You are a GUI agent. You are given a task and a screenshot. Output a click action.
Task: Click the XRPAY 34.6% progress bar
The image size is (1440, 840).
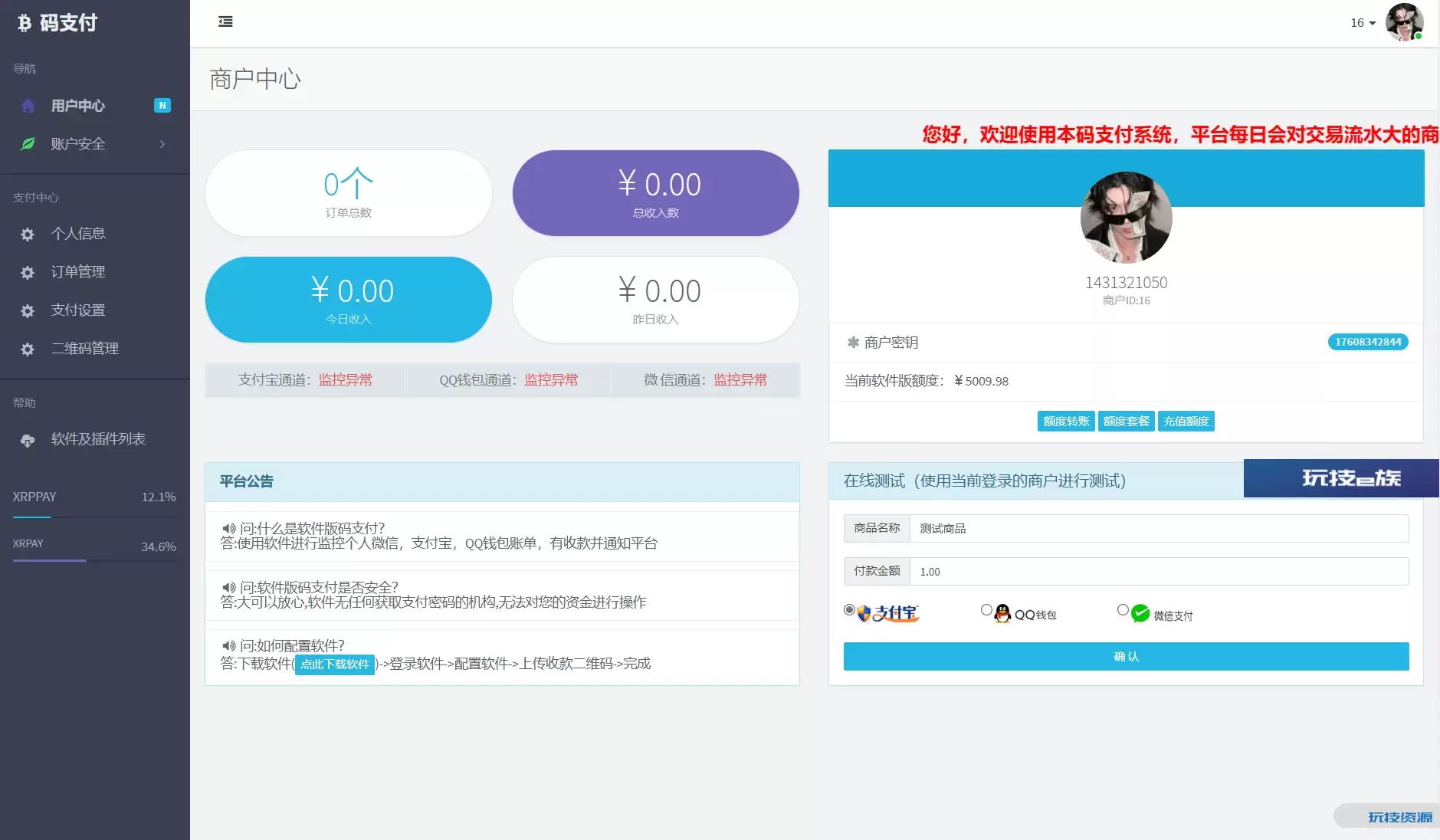point(94,560)
